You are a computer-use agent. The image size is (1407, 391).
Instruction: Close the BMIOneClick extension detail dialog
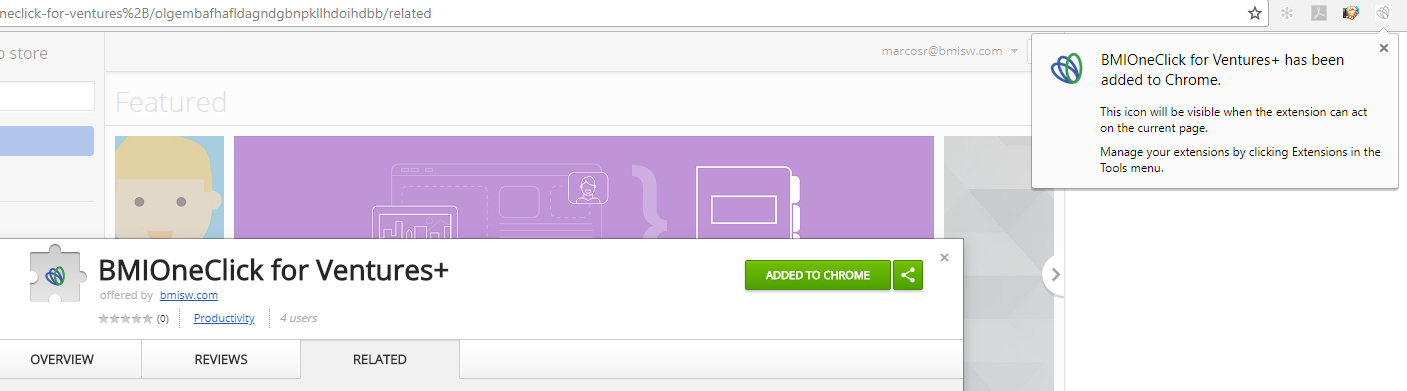click(944, 258)
